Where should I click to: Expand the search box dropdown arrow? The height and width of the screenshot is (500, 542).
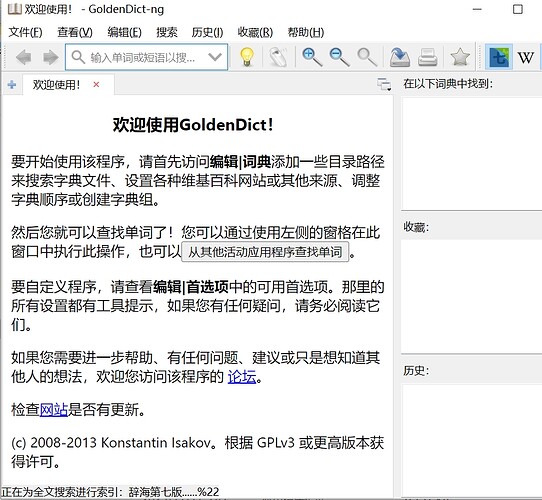click(x=215, y=57)
